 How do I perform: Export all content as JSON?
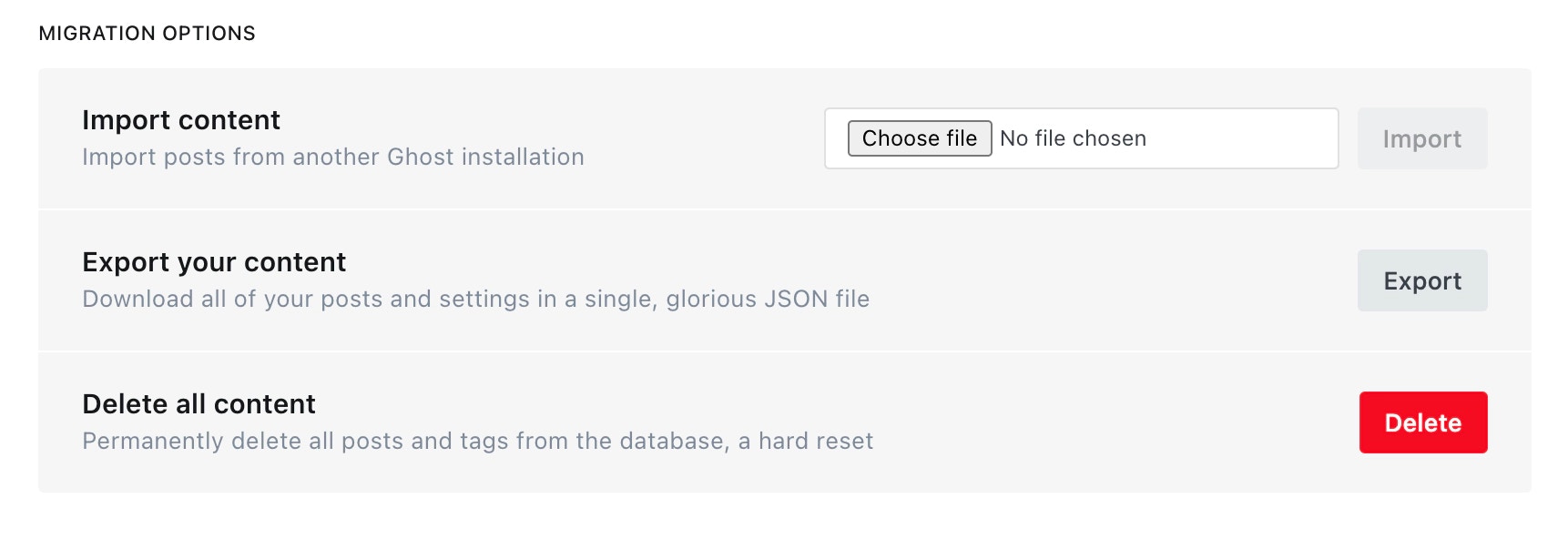click(x=1422, y=280)
